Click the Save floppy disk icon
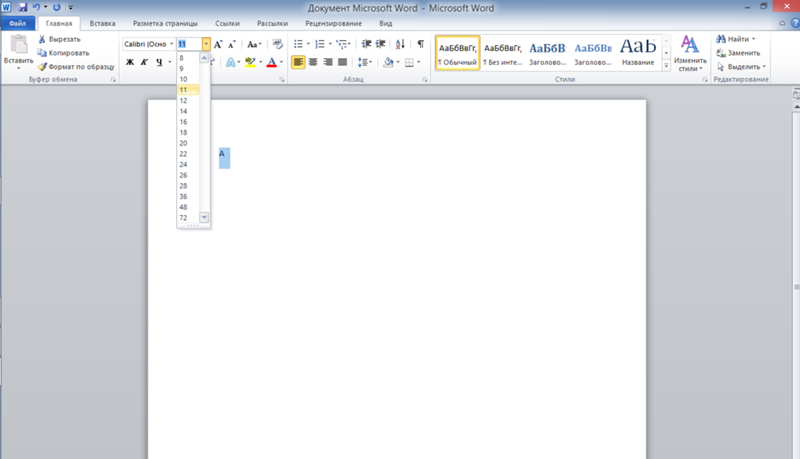The height and width of the screenshot is (459, 800). 22,7
